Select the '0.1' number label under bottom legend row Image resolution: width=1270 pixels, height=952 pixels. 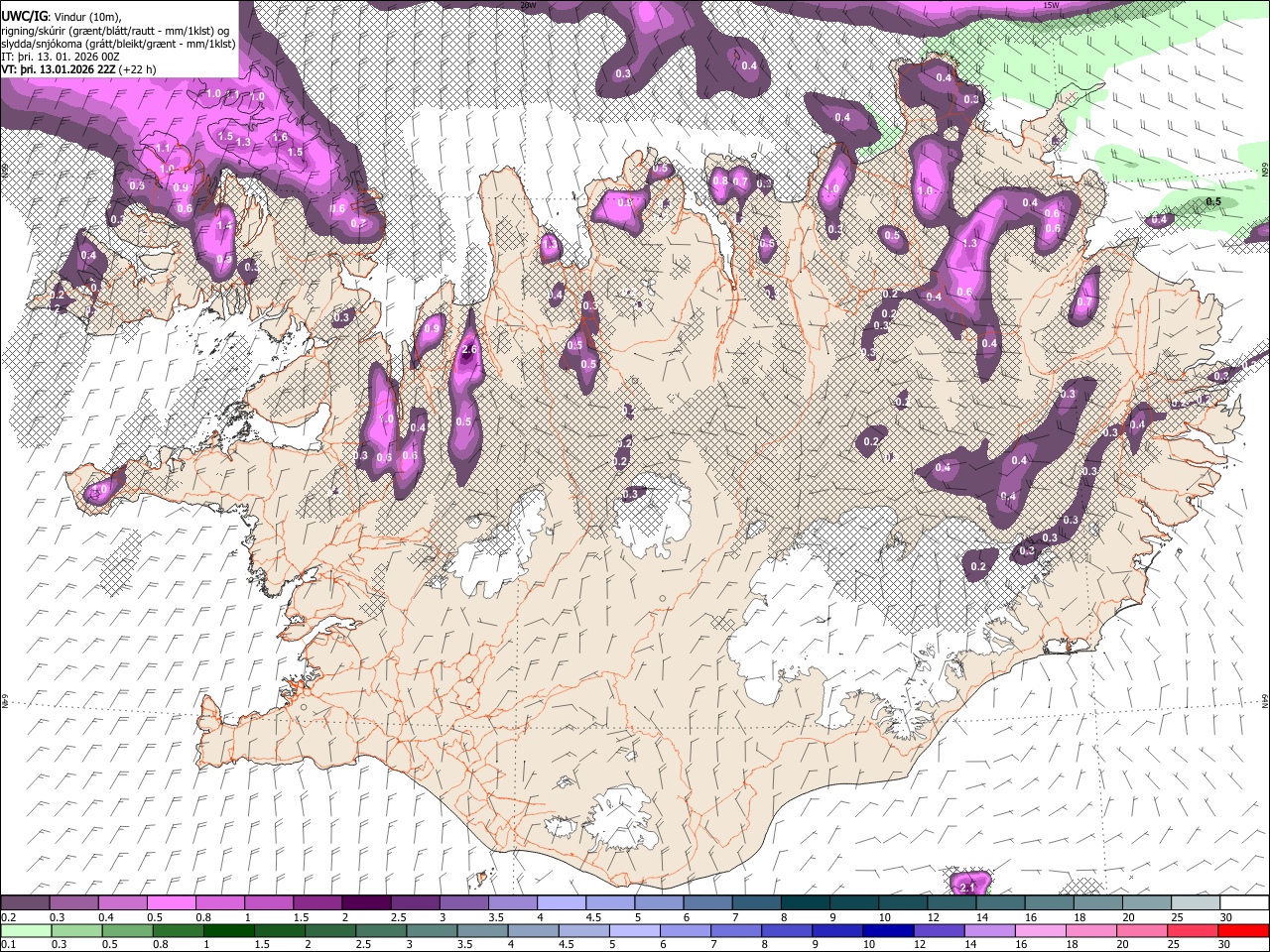pyautogui.click(x=8, y=944)
